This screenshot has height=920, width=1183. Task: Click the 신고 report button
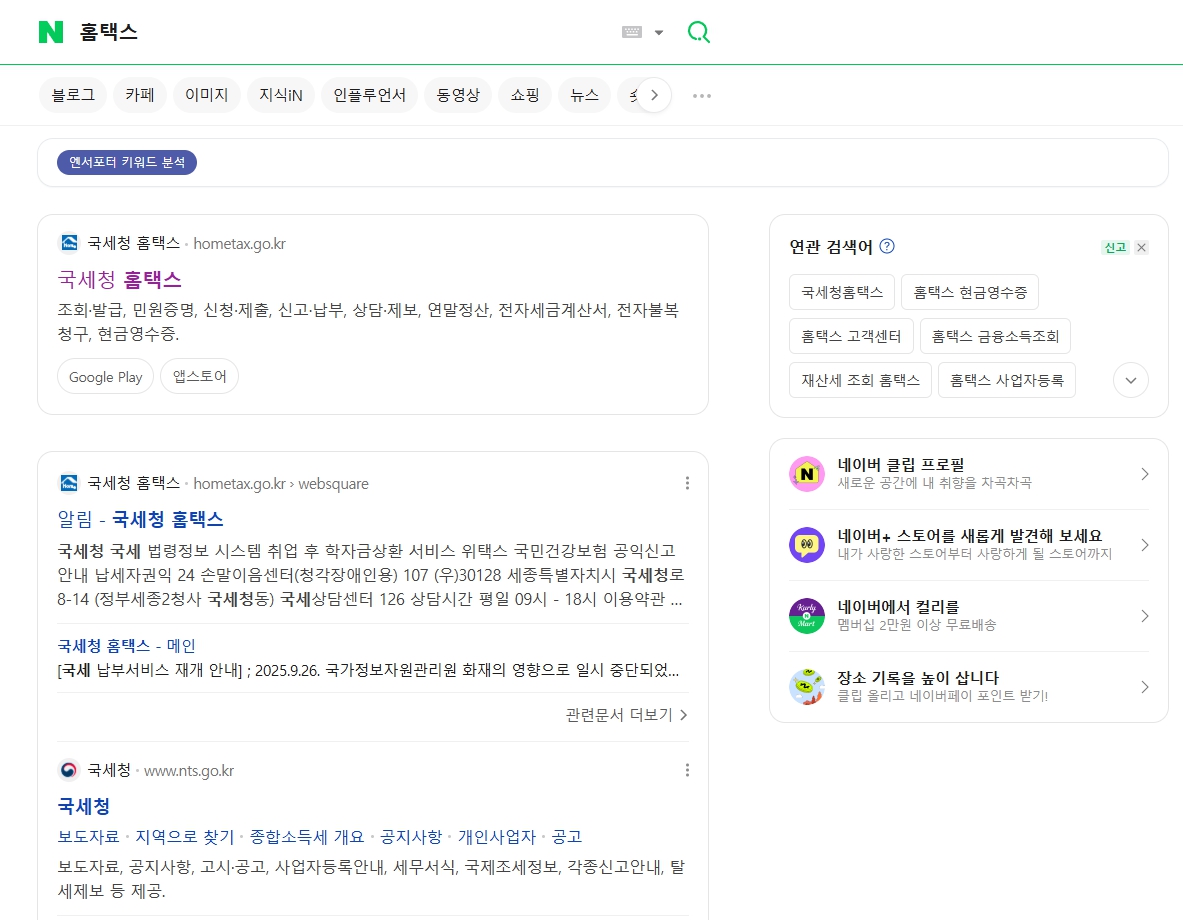pyautogui.click(x=1115, y=248)
